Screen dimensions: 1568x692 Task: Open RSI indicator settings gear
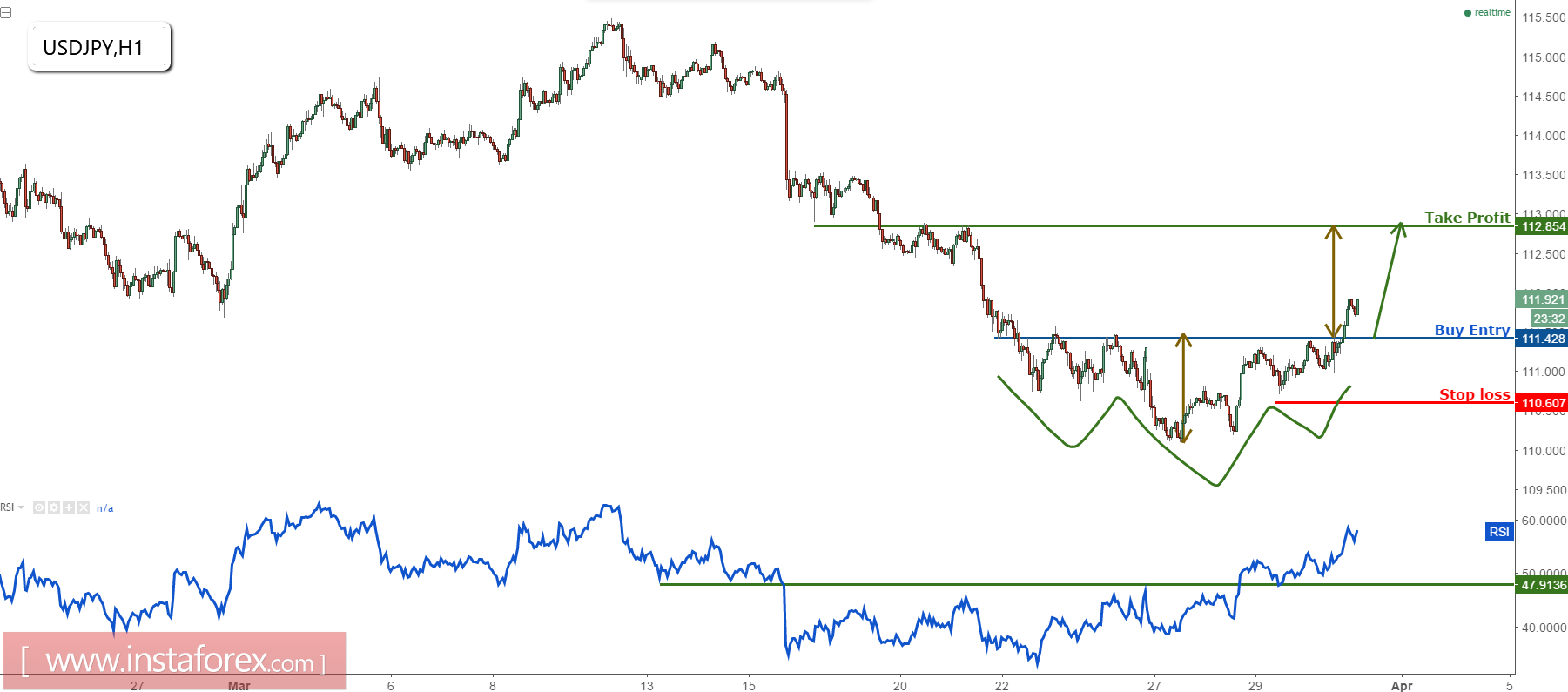click(x=54, y=507)
